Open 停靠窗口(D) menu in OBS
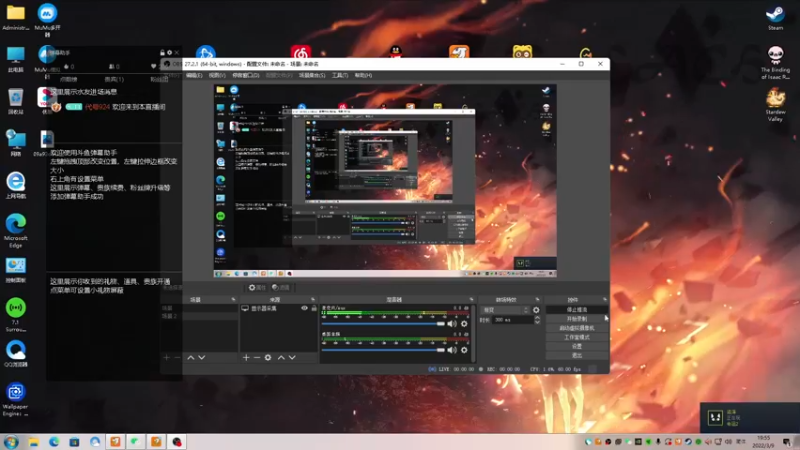 (245, 76)
